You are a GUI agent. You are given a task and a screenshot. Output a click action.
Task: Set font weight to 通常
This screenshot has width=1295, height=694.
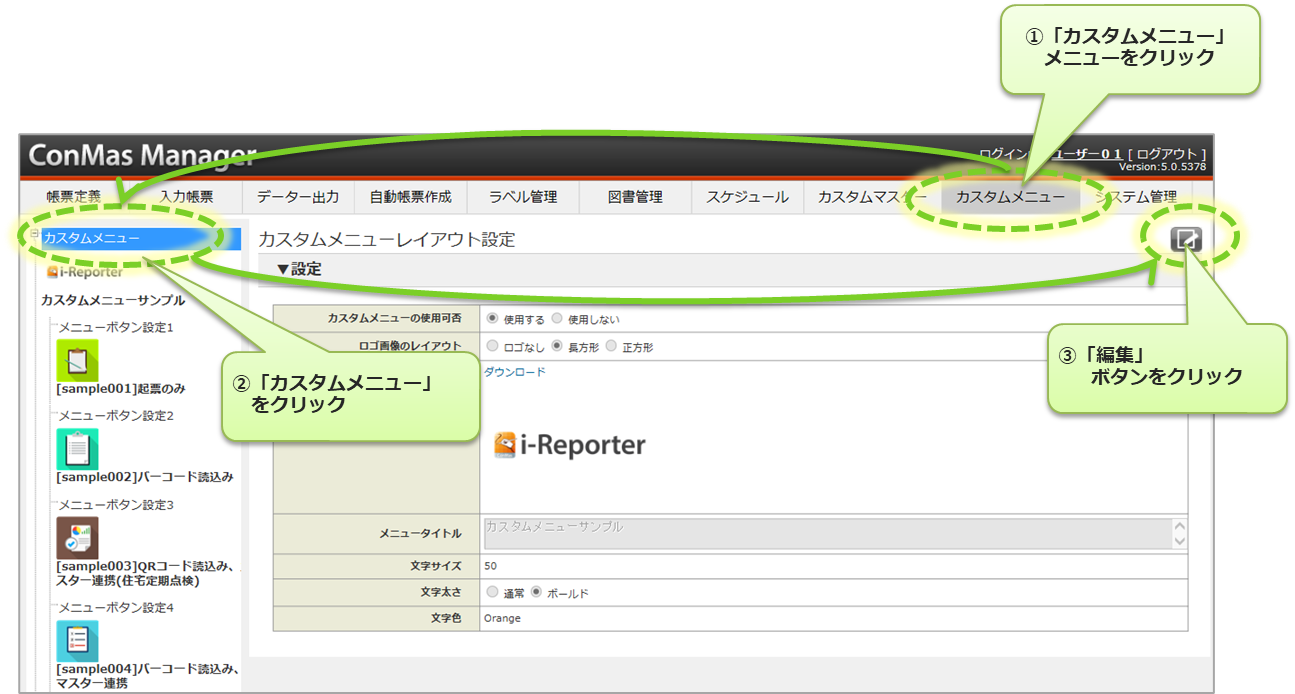(x=492, y=592)
